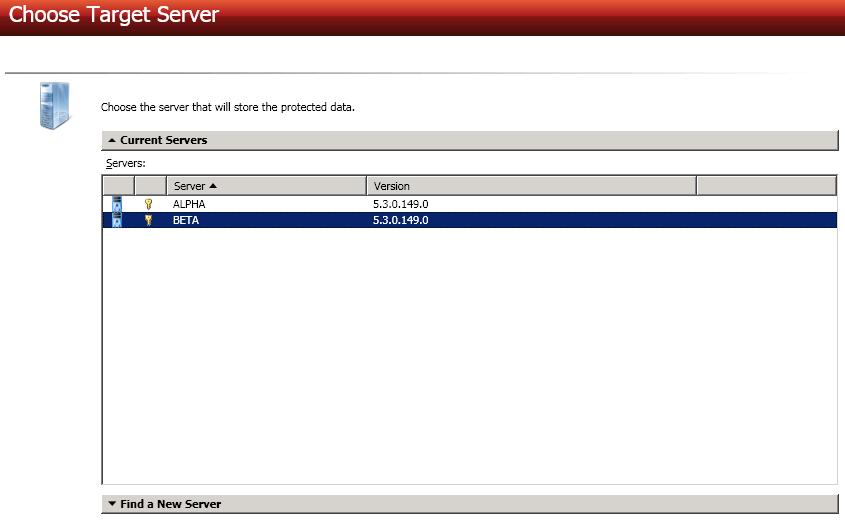
Task: Click the blank header above server icons
Action: 118,186
